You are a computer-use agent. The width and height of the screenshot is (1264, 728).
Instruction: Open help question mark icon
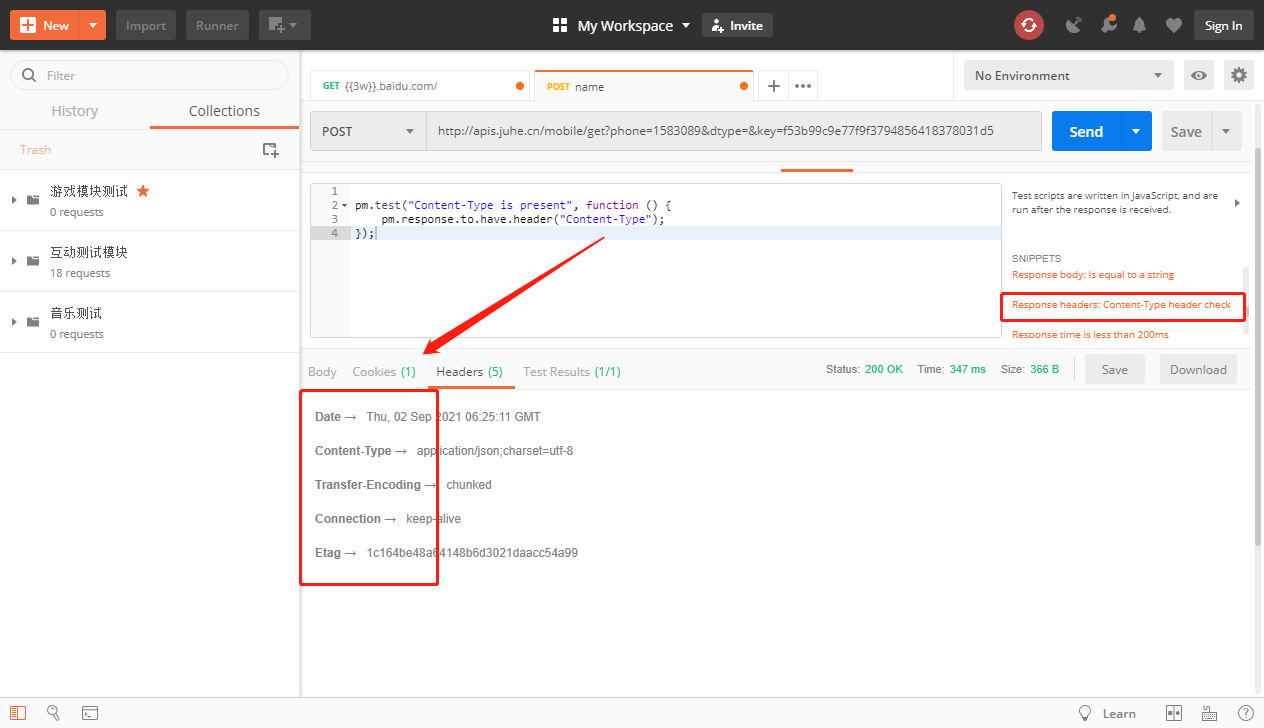click(1245, 713)
